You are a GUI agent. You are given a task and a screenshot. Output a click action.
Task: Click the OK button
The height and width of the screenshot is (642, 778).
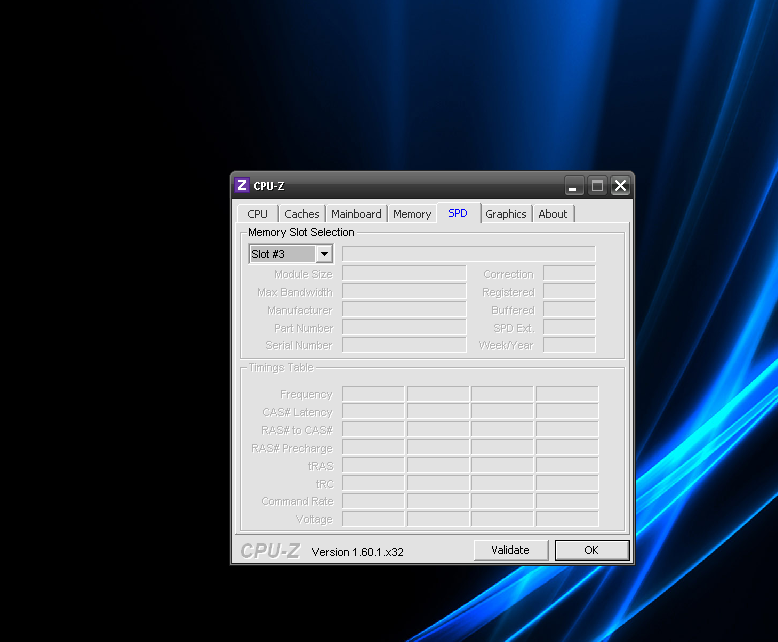[591, 550]
